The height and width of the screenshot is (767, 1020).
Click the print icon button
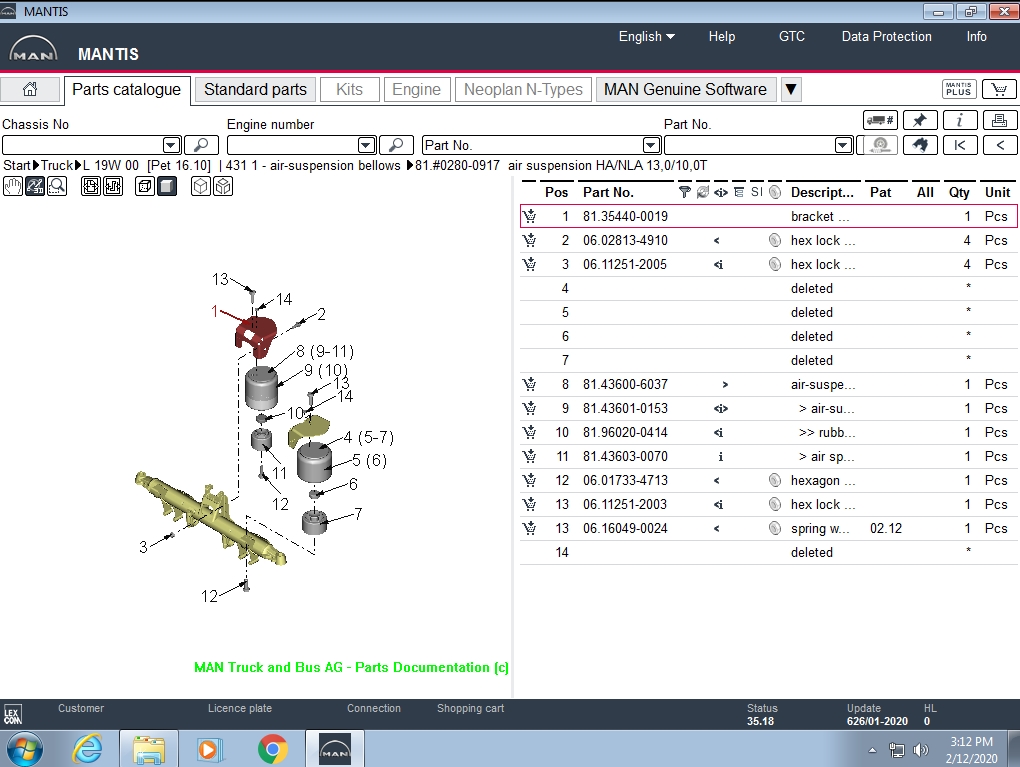pyautogui.click(x=999, y=120)
